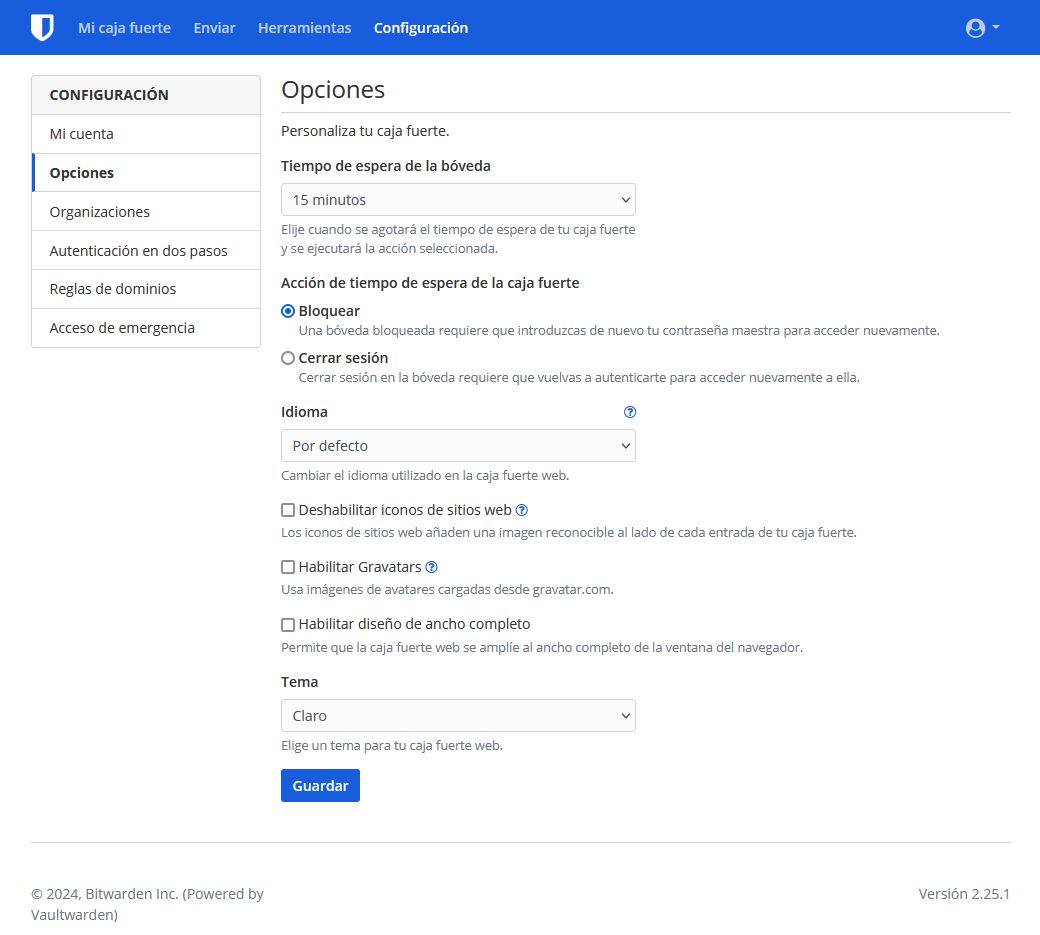
Task: Open the vault timeout dropdown (15 minutos)
Action: (458, 200)
